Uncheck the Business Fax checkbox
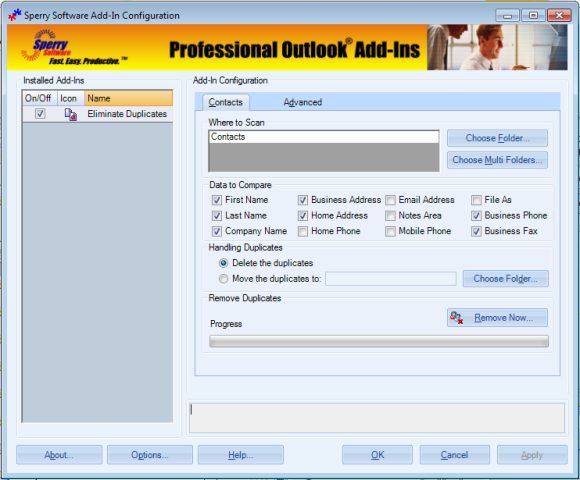Screen dimensions: 580x480 pos(476,231)
